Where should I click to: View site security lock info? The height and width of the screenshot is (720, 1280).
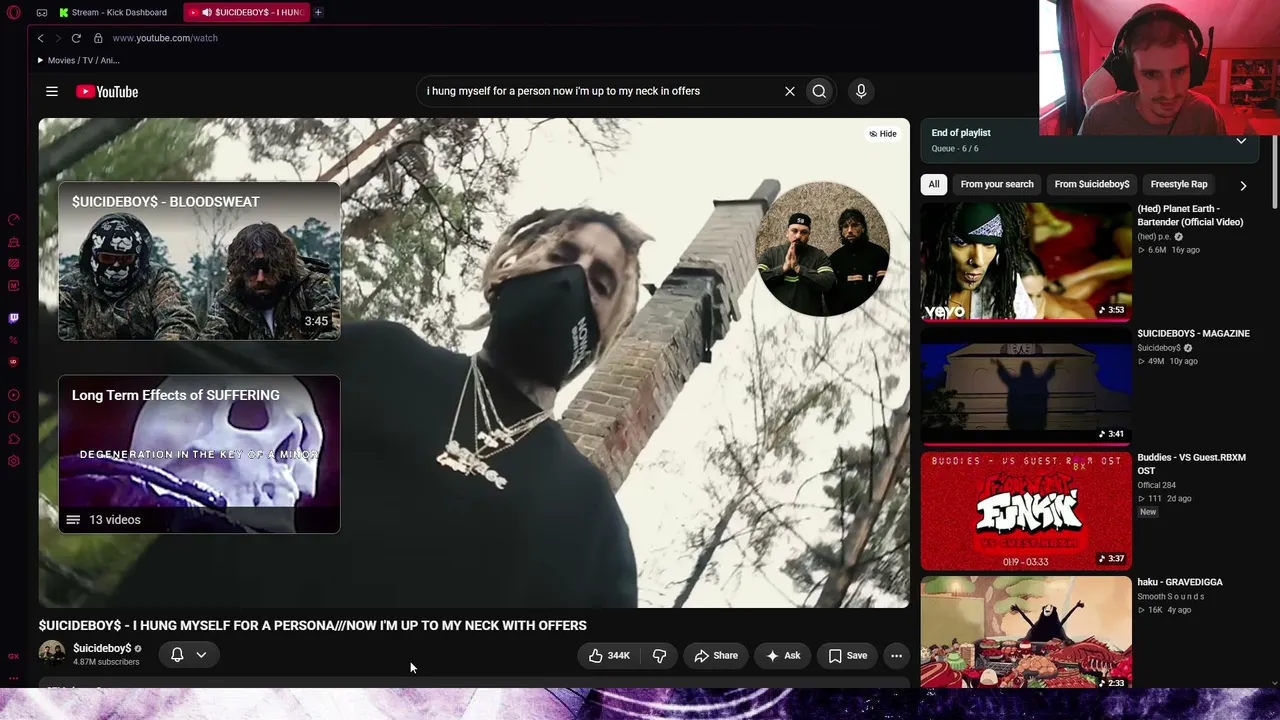(x=98, y=38)
